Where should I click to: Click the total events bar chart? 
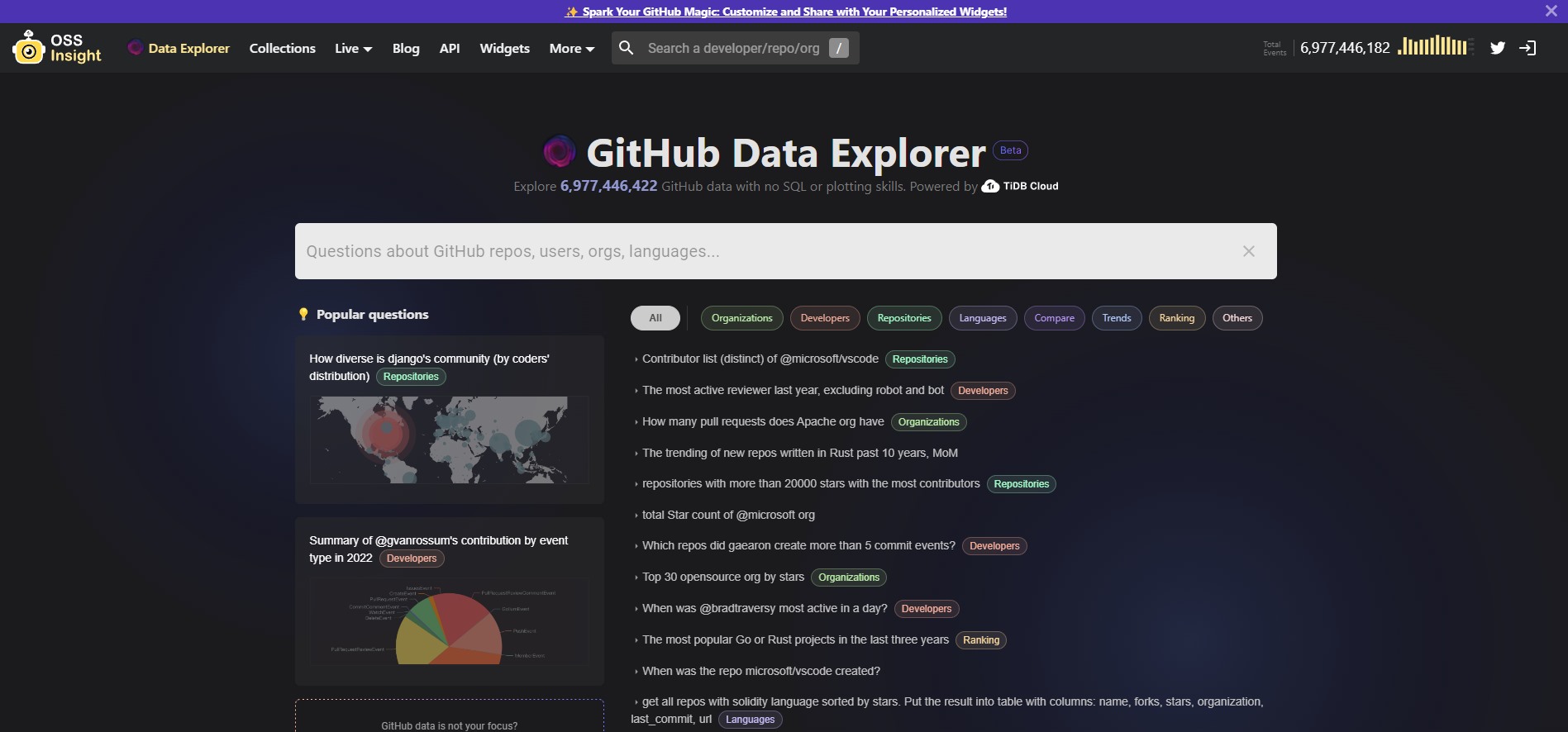point(1435,47)
